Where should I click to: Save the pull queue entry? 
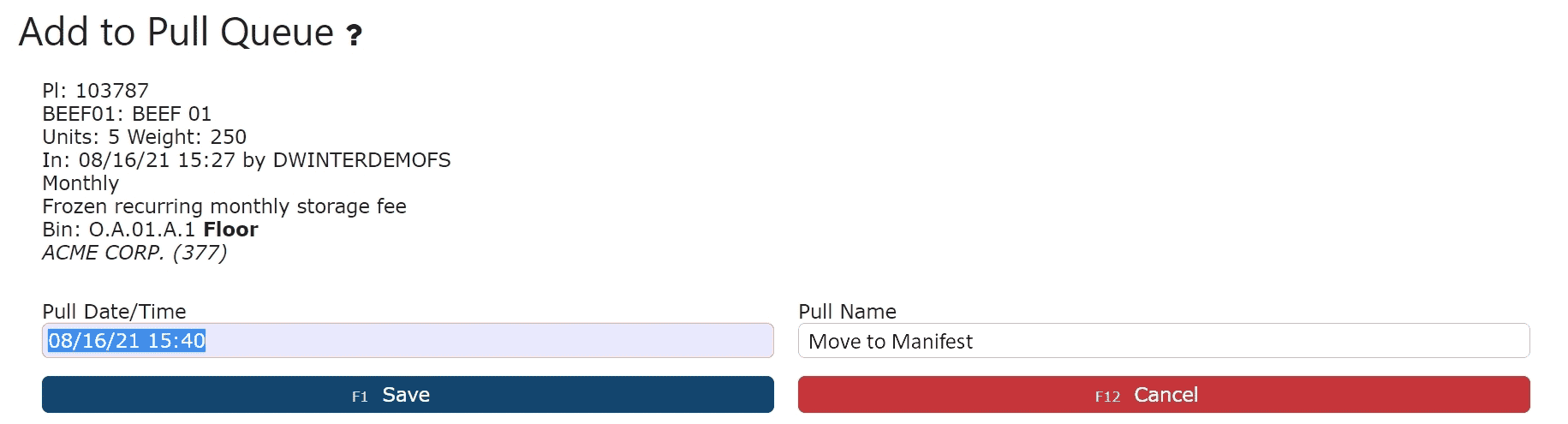coord(408,395)
